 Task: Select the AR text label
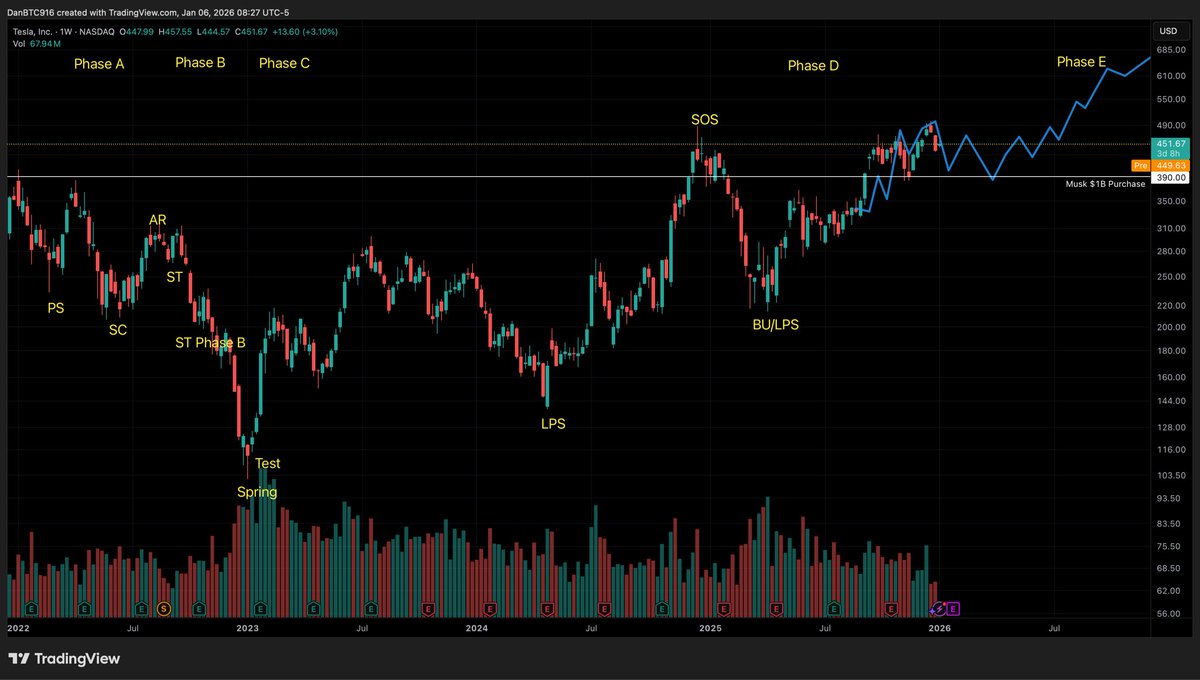158,220
